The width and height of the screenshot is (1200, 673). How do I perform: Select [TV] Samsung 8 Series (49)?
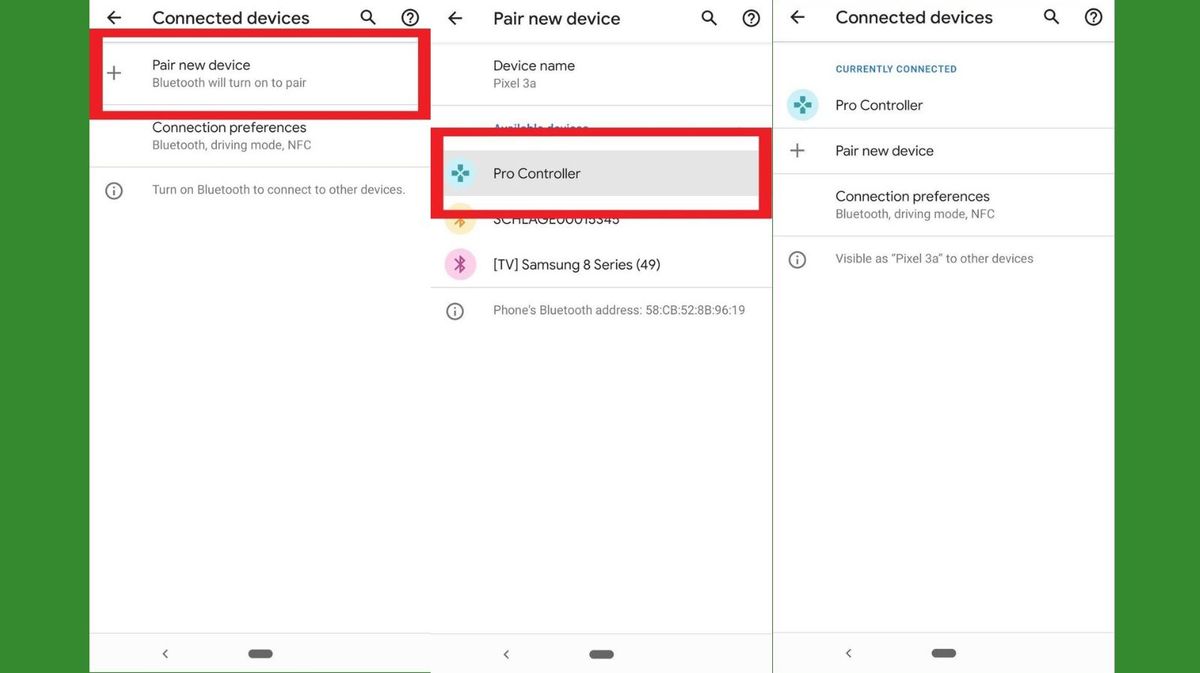pyautogui.click(x=601, y=264)
